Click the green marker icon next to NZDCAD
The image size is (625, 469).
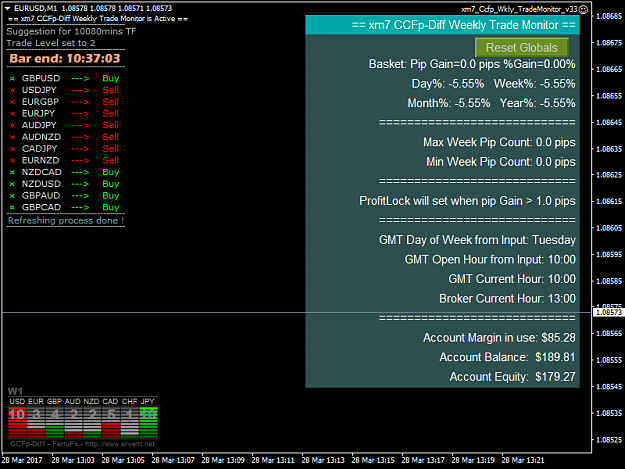(12, 173)
